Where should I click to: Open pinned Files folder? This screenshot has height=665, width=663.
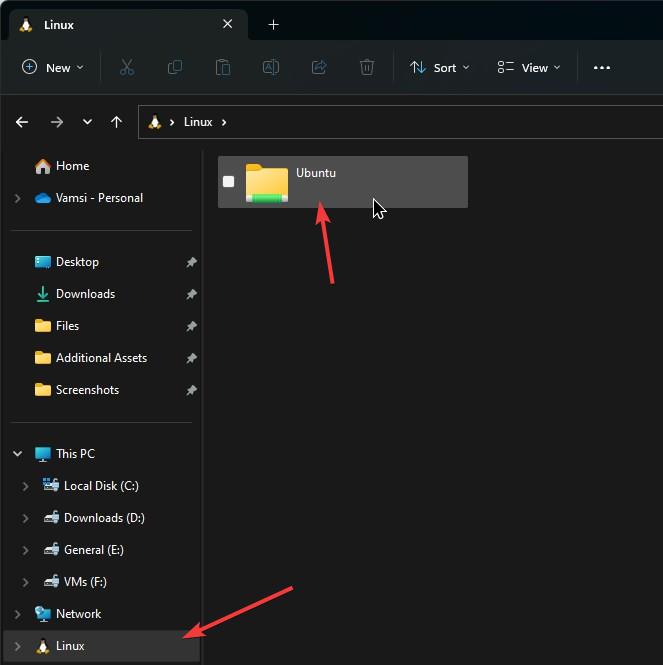pos(67,326)
